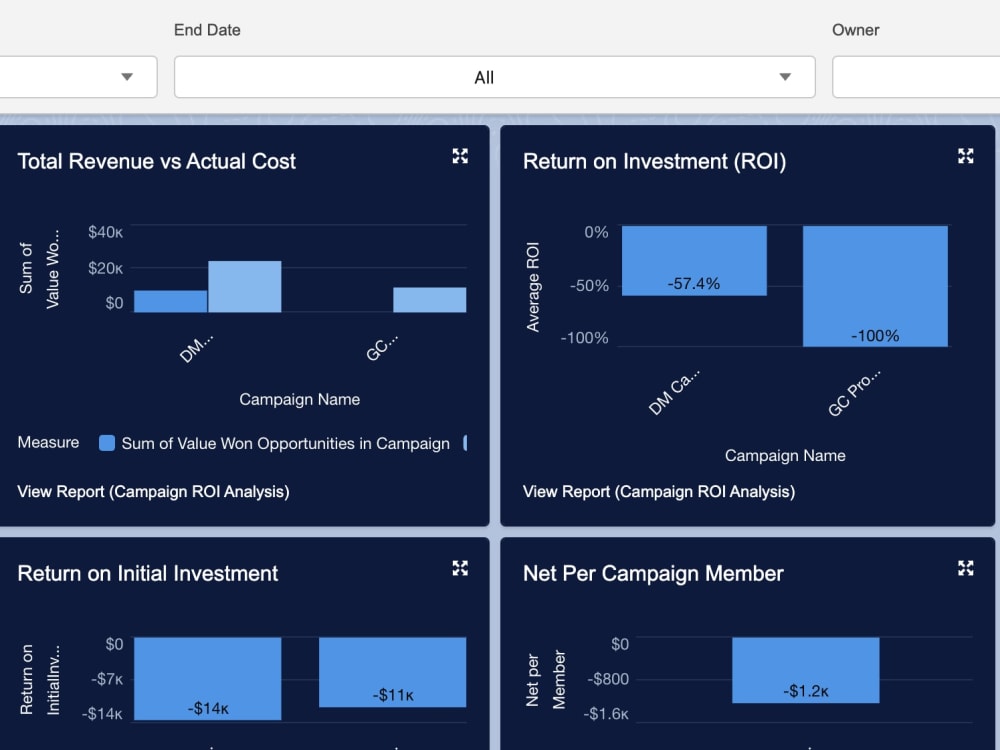The width and height of the screenshot is (1000, 750).
Task: Open the Owner filter field
Action: (x=916, y=77)
